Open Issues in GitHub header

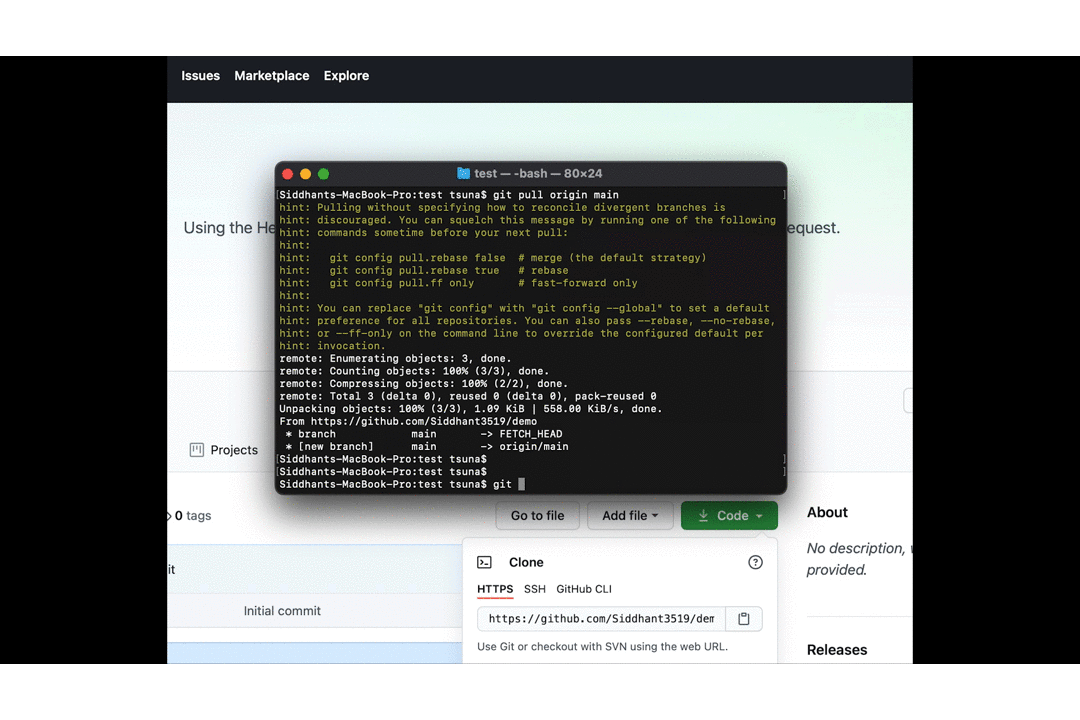click(x=200, y=76)
